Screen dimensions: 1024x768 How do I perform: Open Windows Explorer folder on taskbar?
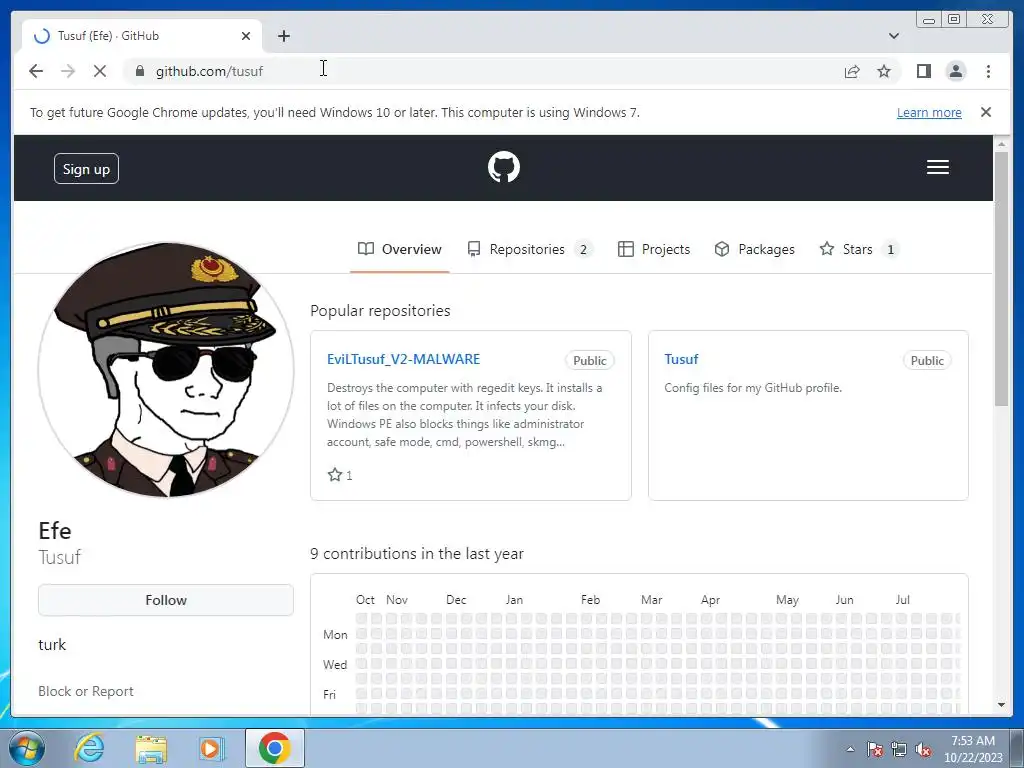151,748
